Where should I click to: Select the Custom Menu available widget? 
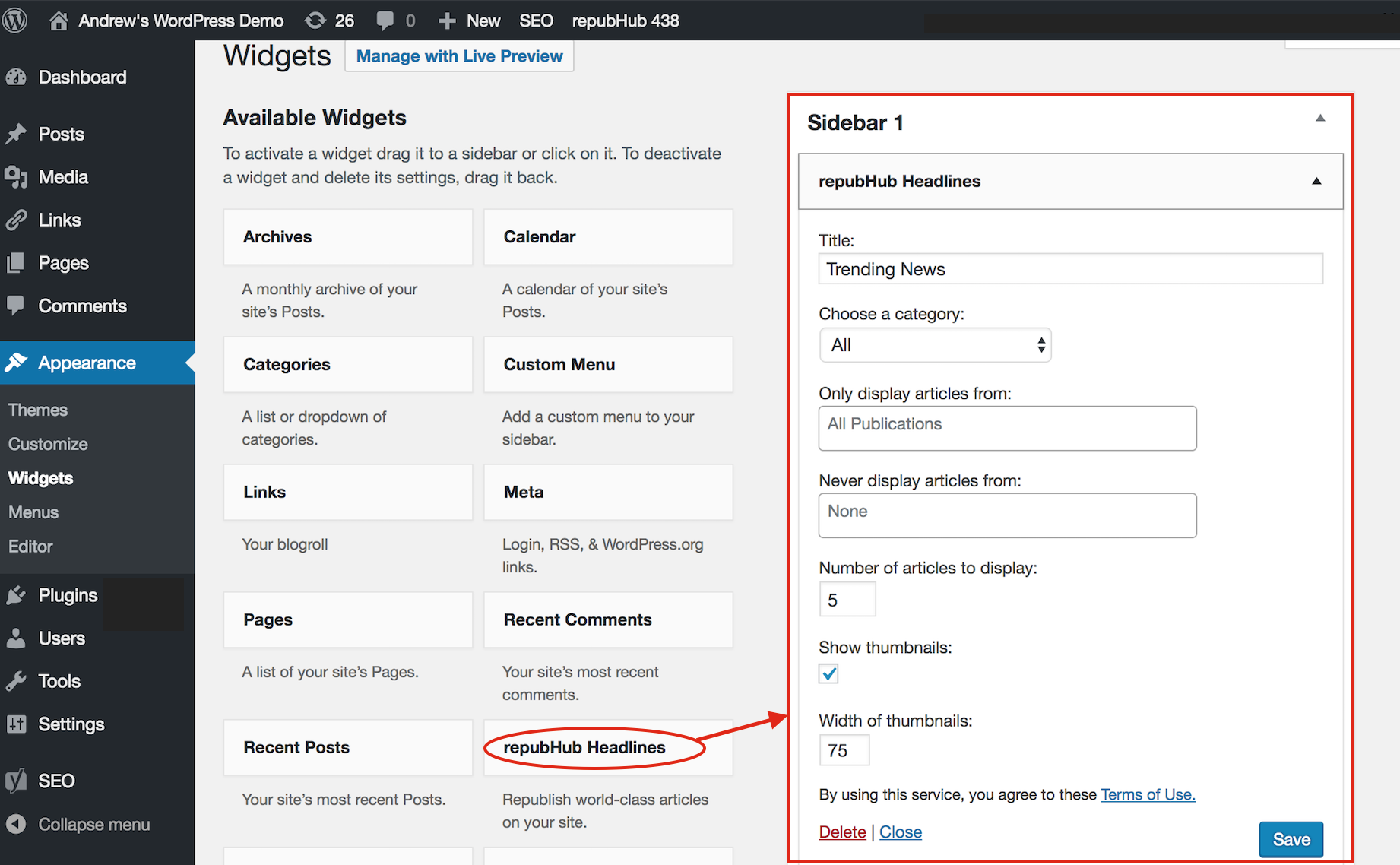point(608,365)
